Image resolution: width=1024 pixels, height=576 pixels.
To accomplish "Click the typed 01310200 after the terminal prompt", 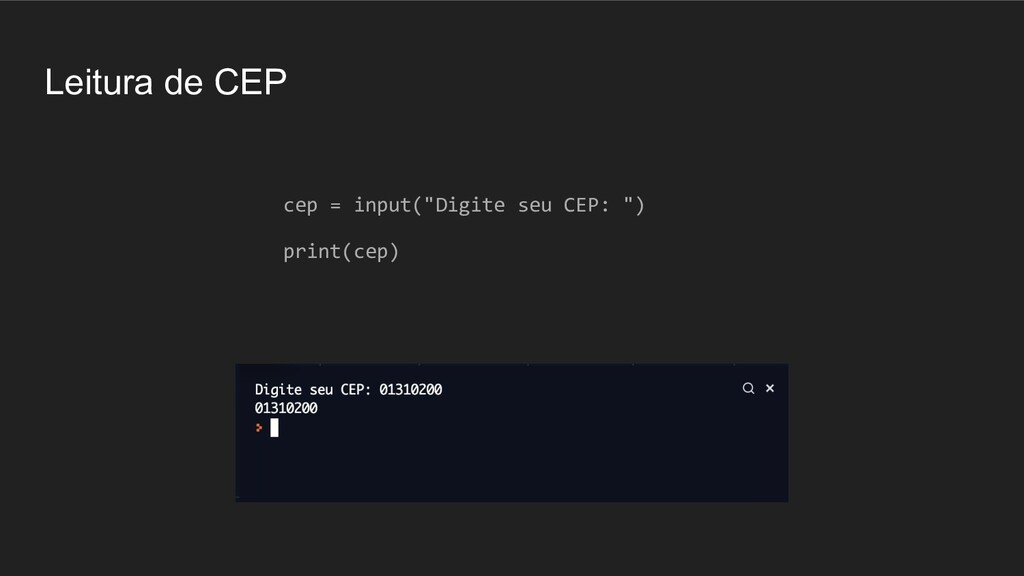I will pyautogui.click(x=411, y=390).
